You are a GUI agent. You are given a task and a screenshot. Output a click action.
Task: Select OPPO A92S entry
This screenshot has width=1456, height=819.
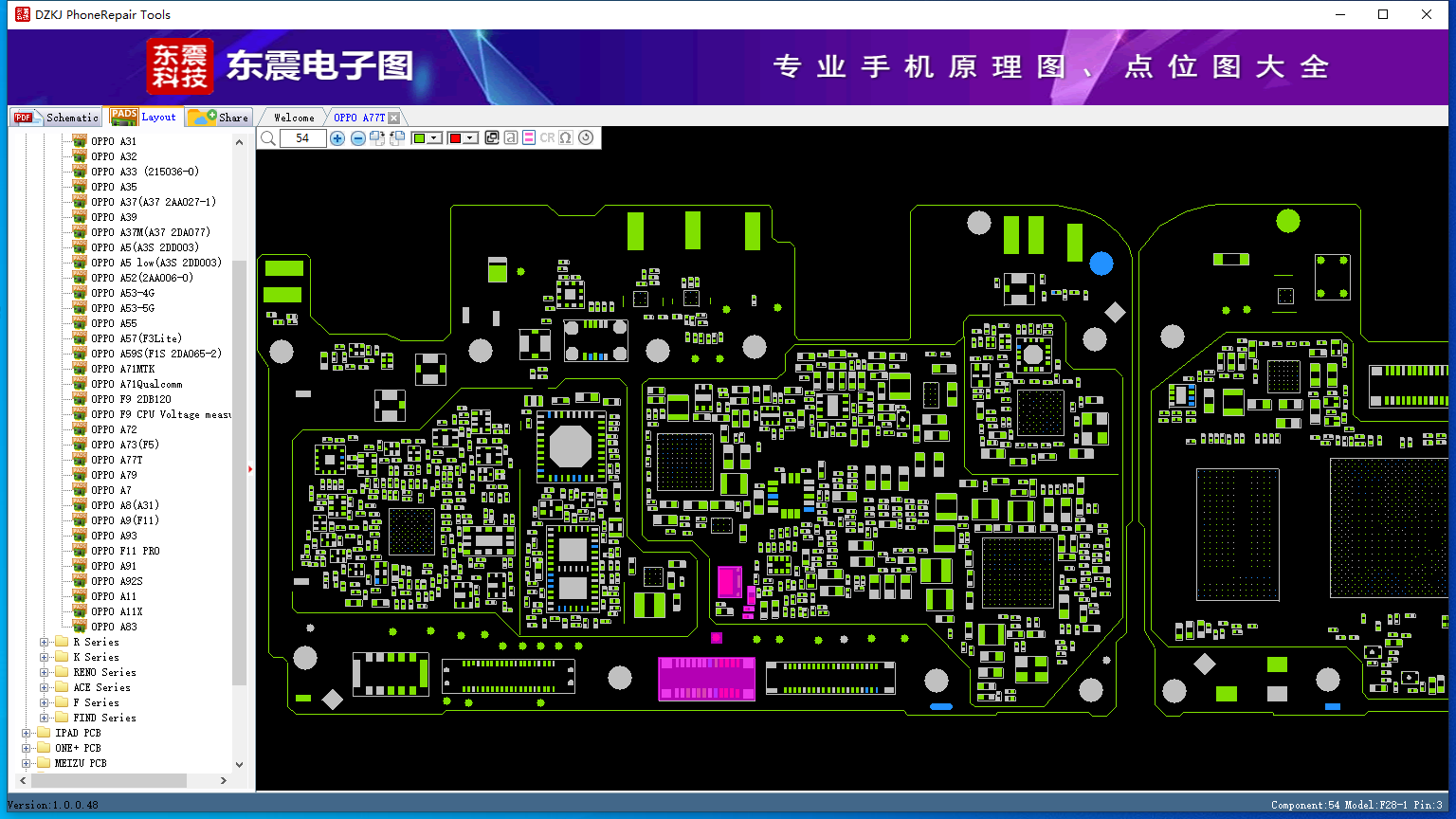point(118,581)
